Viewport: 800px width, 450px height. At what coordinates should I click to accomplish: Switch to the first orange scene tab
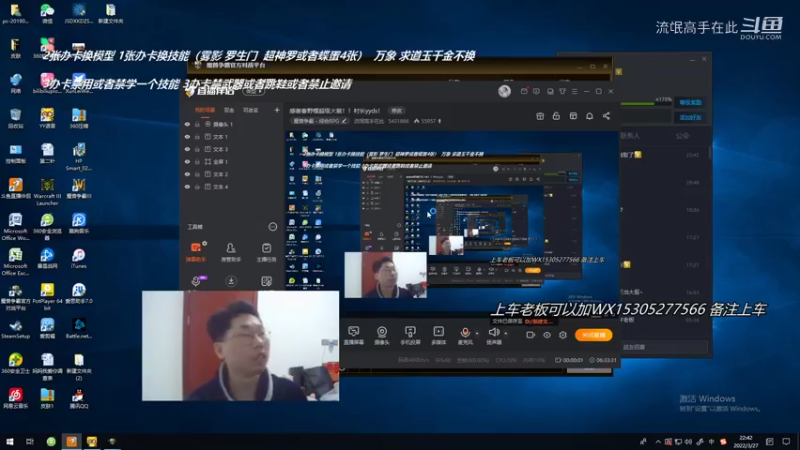(x=205, y=110)
